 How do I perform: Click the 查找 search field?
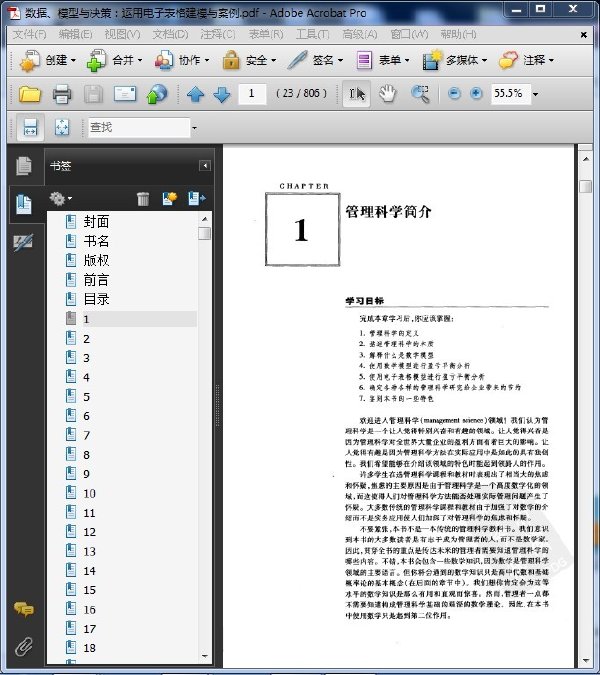(x=139, y=127)
